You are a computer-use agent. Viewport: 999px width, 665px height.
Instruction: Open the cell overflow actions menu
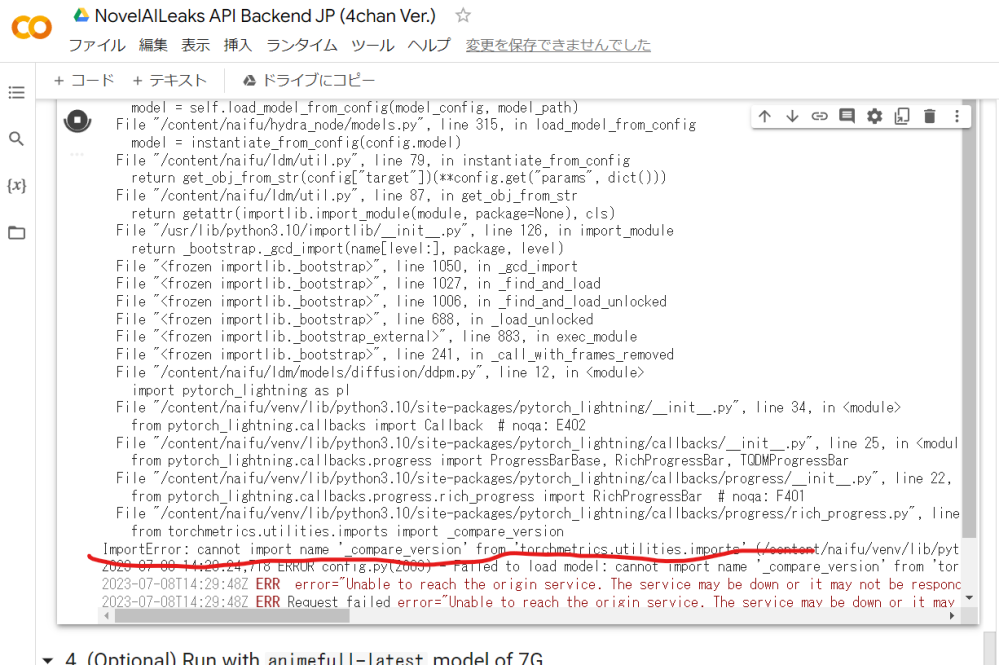point(956,116)
